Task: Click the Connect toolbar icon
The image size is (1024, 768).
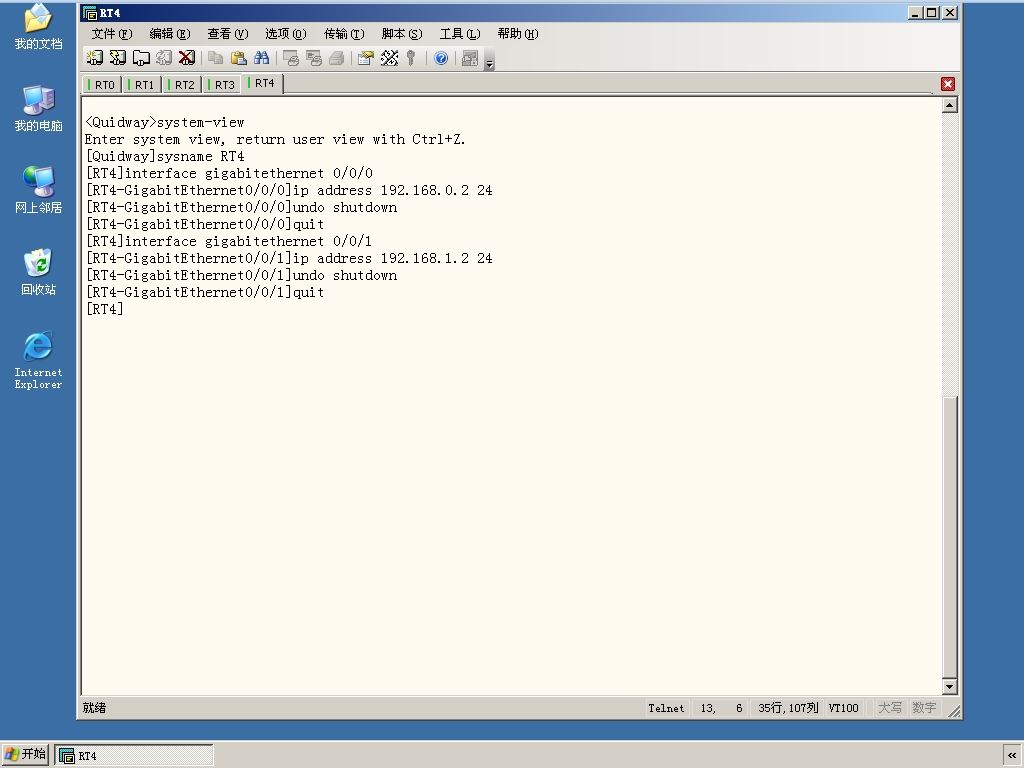Action: coord(95,58)
